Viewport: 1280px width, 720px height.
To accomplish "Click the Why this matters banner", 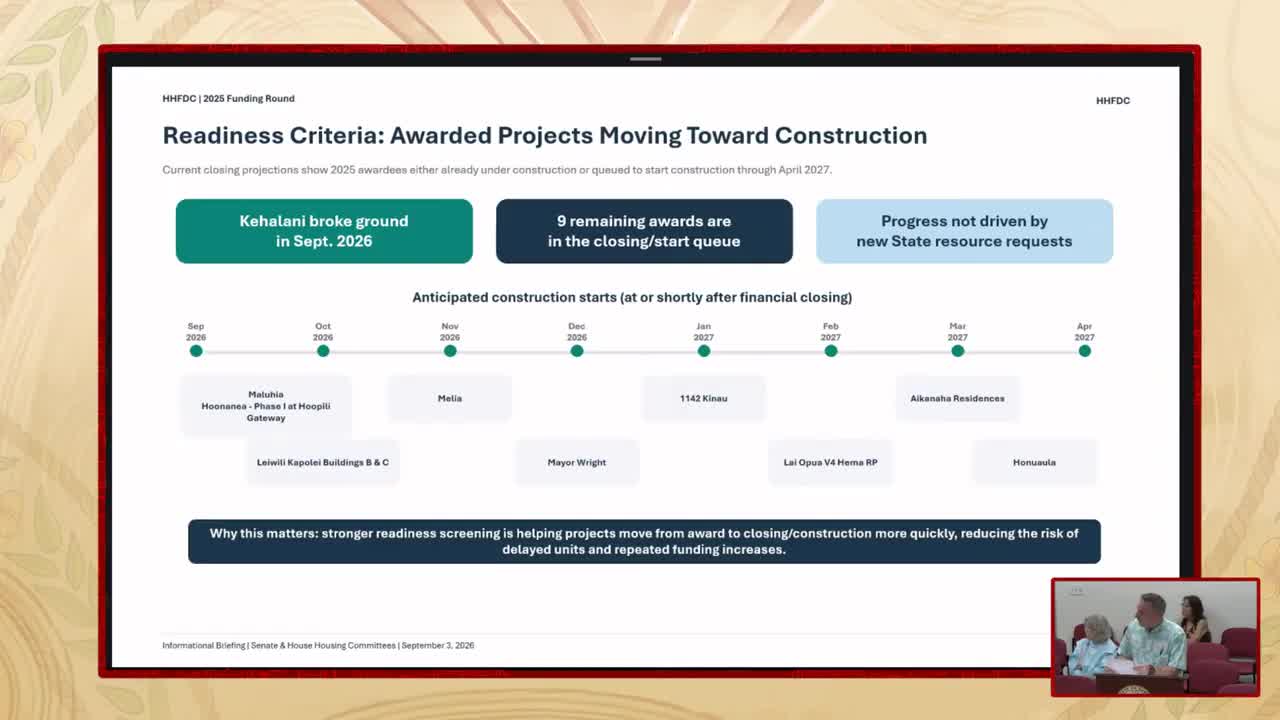I will [x=644, y=541].
